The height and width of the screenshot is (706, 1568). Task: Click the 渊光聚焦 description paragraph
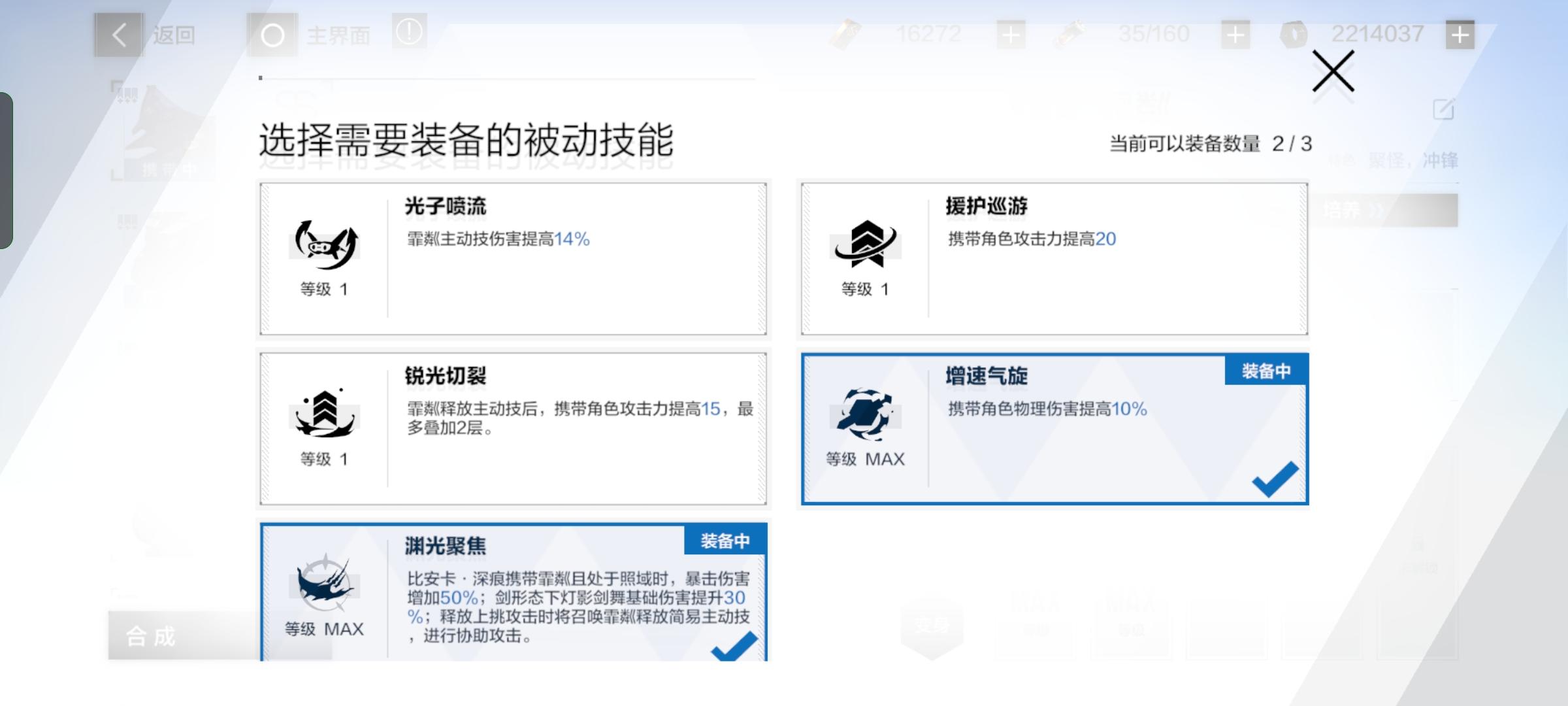[579, 607]
